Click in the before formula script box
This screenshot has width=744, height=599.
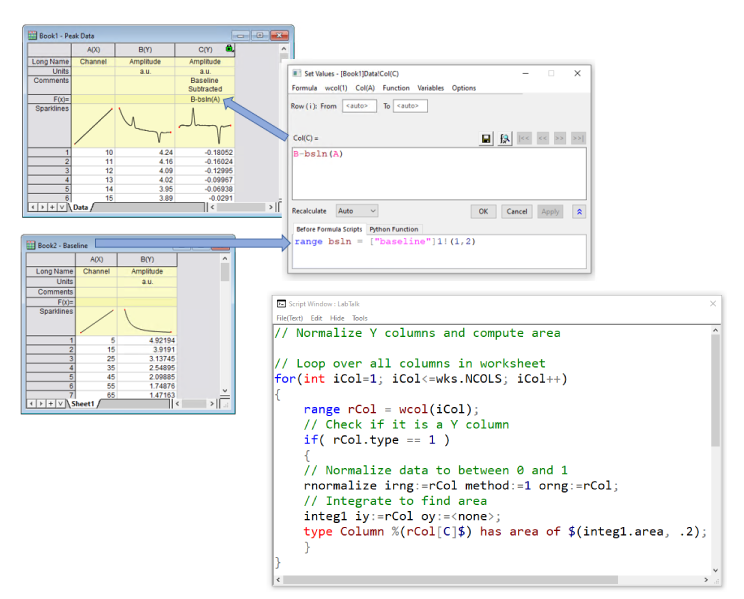coord(439,252)
